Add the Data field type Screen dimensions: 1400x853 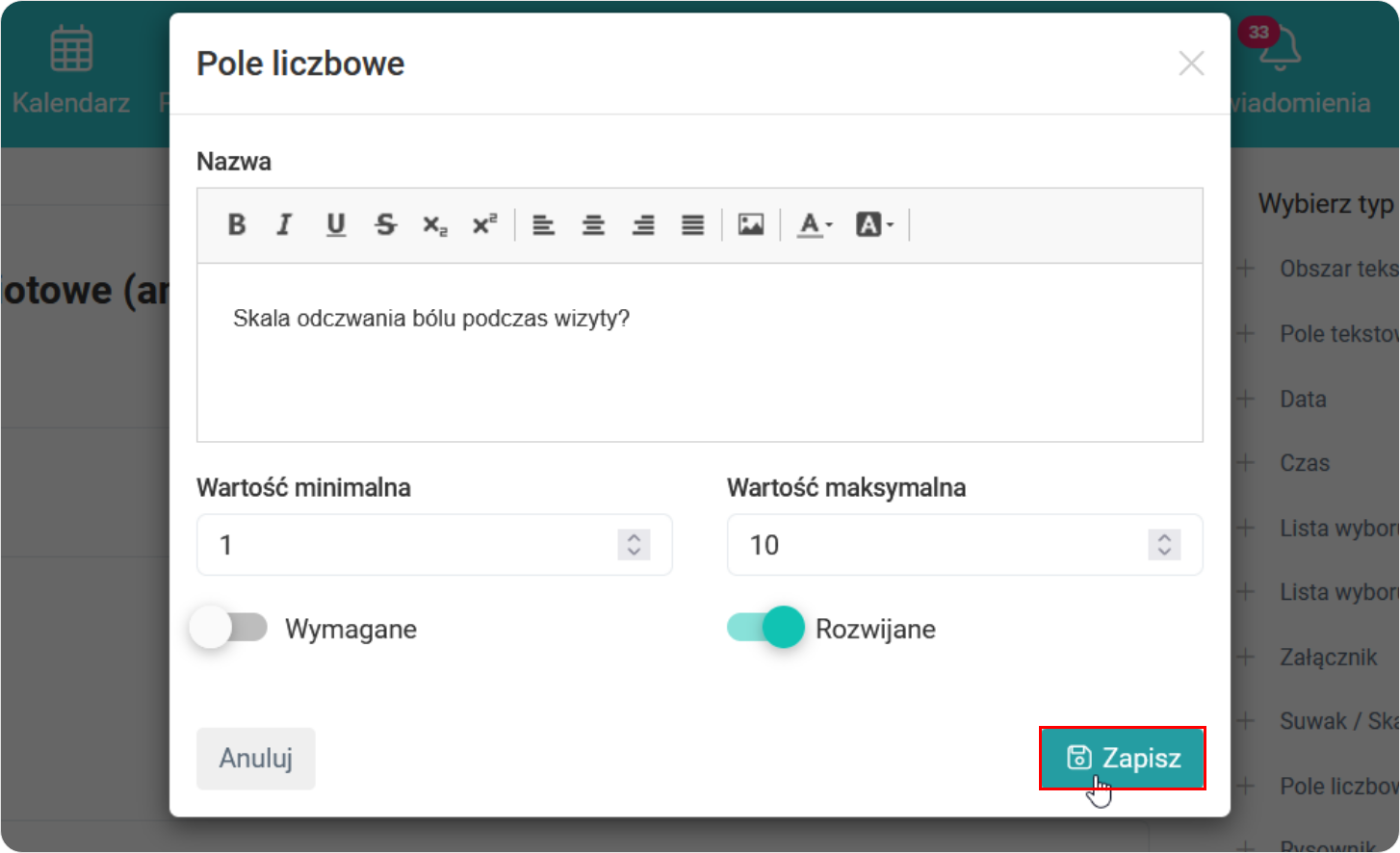point(1283,399)
